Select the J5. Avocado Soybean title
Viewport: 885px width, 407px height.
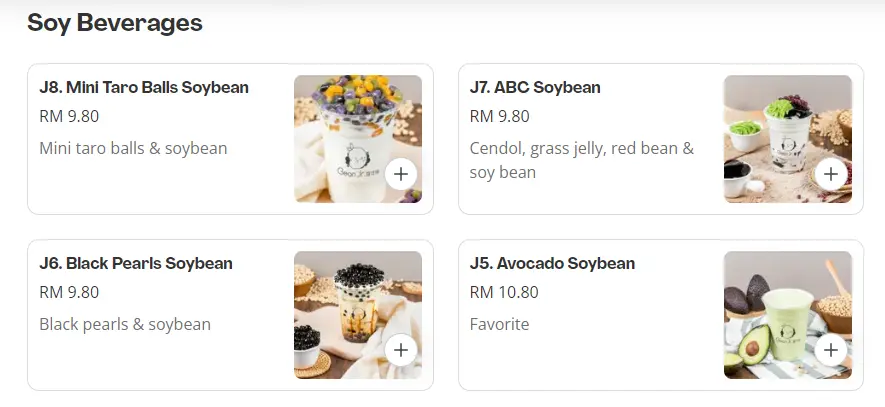point(552,264)
